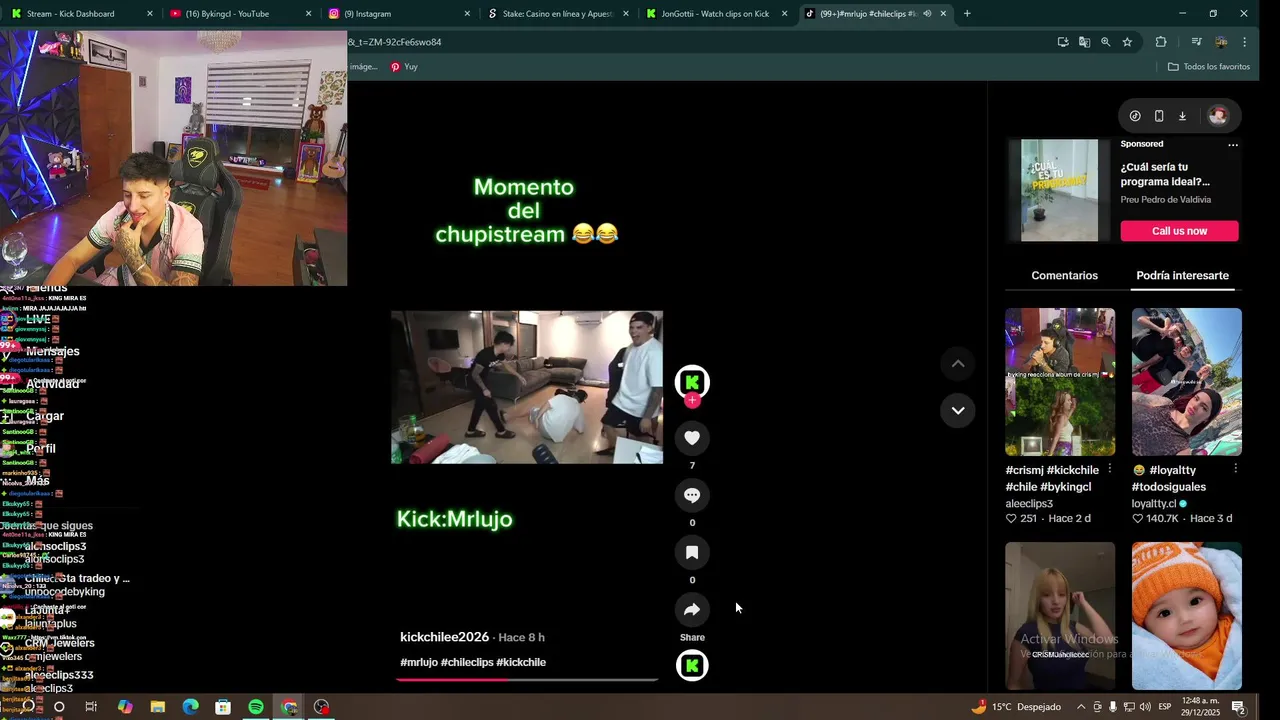Viewport: 1280px width, 720px height.
Task: Open the Yuy Pinterest bookmark
Action: coord(404,67)
